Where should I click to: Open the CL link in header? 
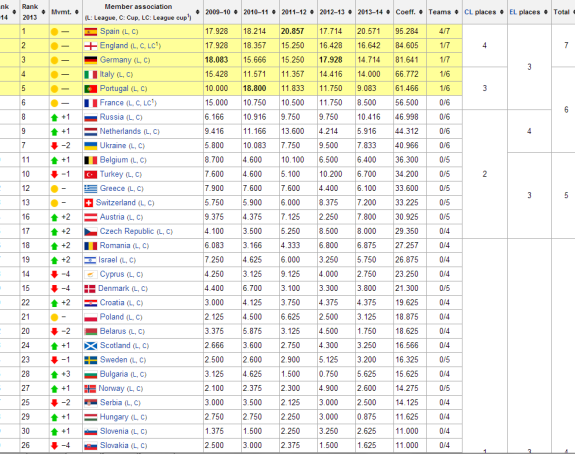pos(468,12)
